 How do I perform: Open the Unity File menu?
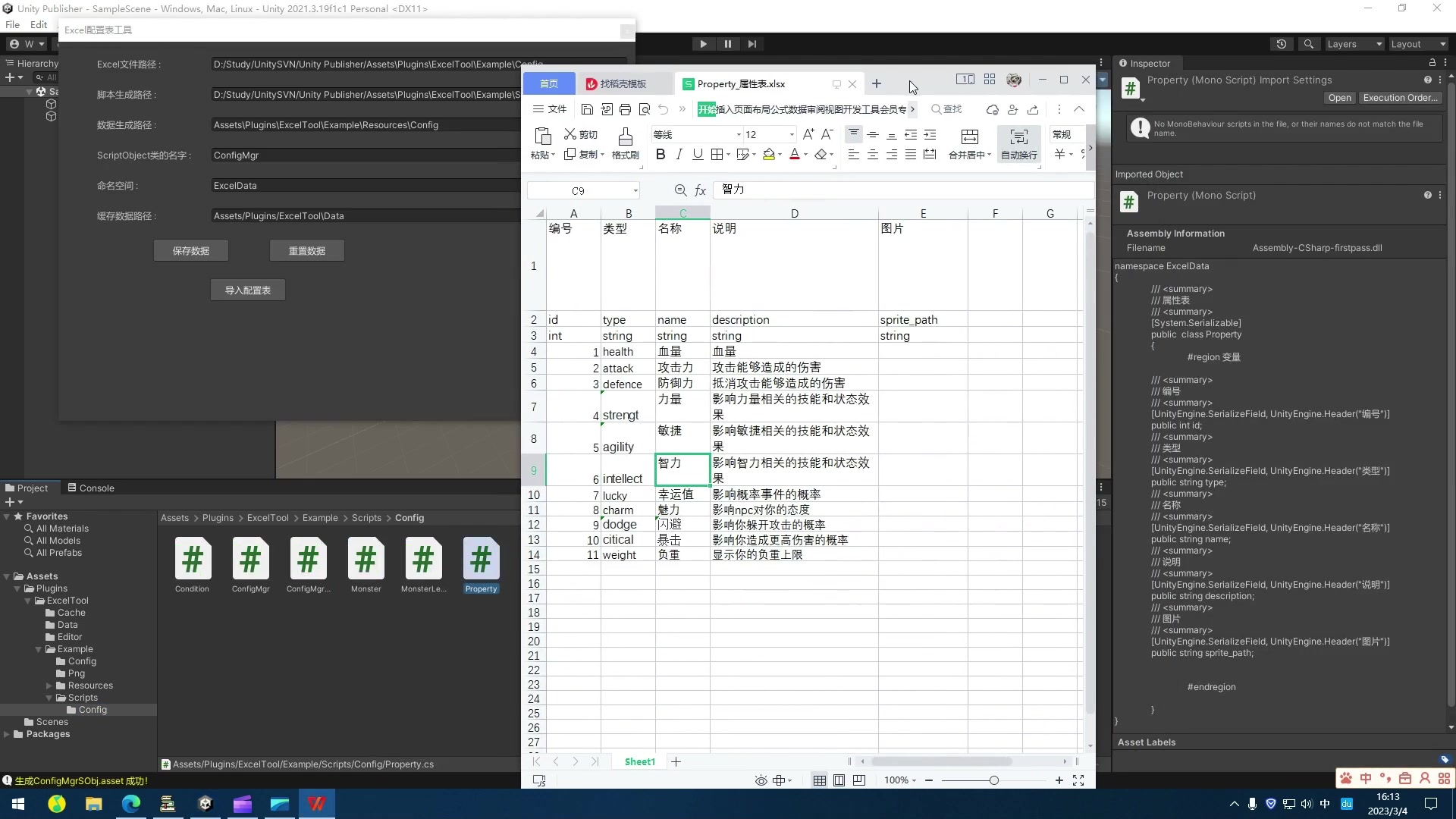point(12,24)
